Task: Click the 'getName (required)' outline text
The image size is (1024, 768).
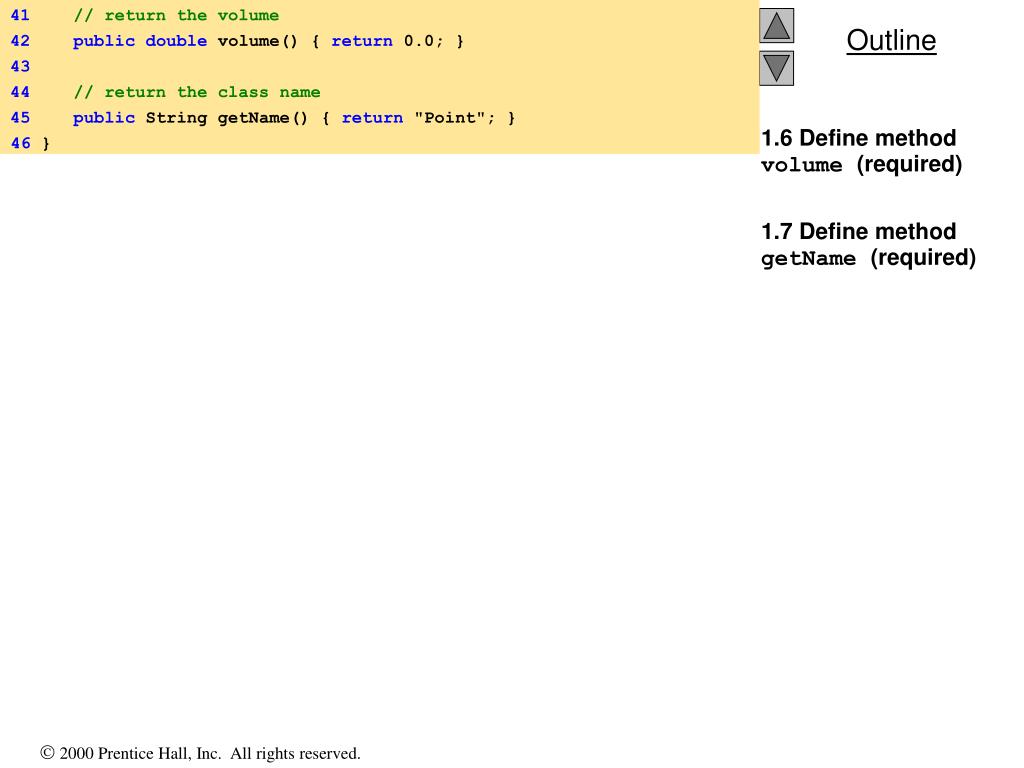Action: [x=868, y=258]
